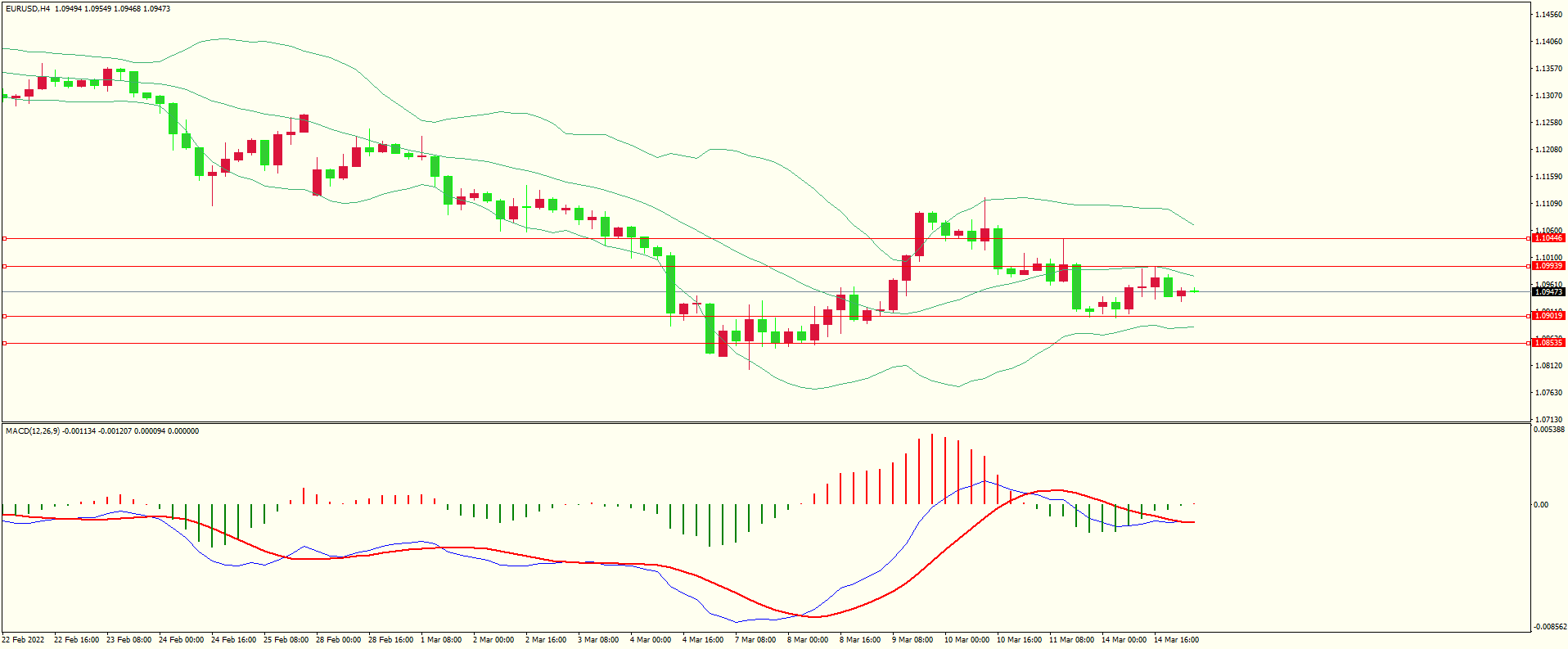The width and height of the screenshot is (1568, 649).
Task: Grab left anchor handle of 1.10446 line
Action: pyautogui.click(x=4, y=238)
